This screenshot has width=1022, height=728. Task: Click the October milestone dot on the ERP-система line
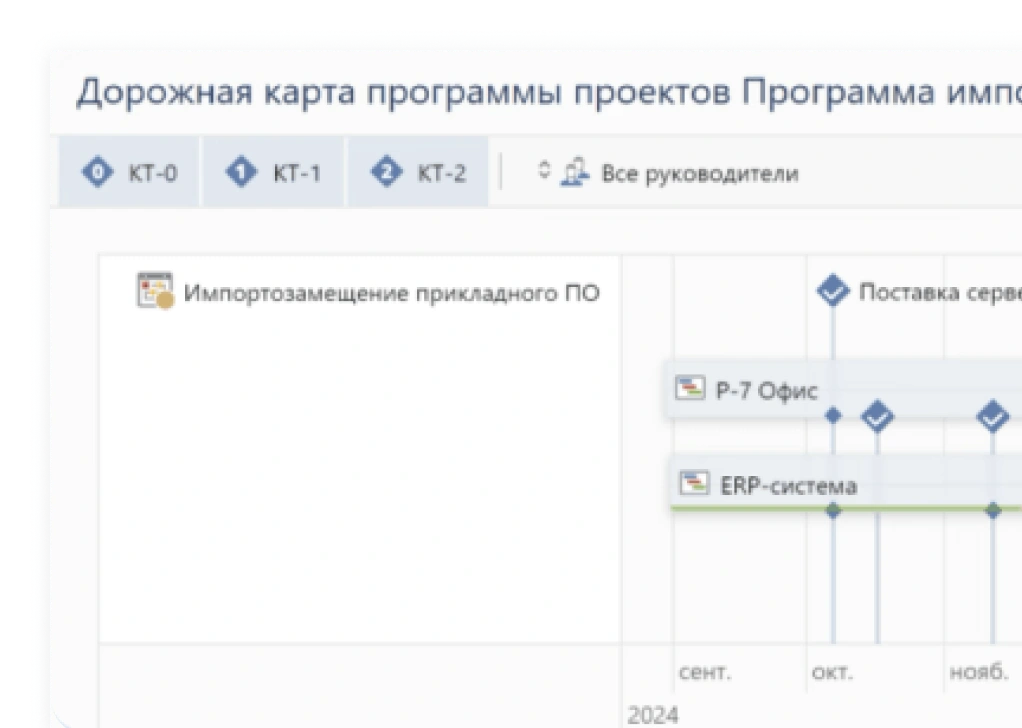[833, 511]
